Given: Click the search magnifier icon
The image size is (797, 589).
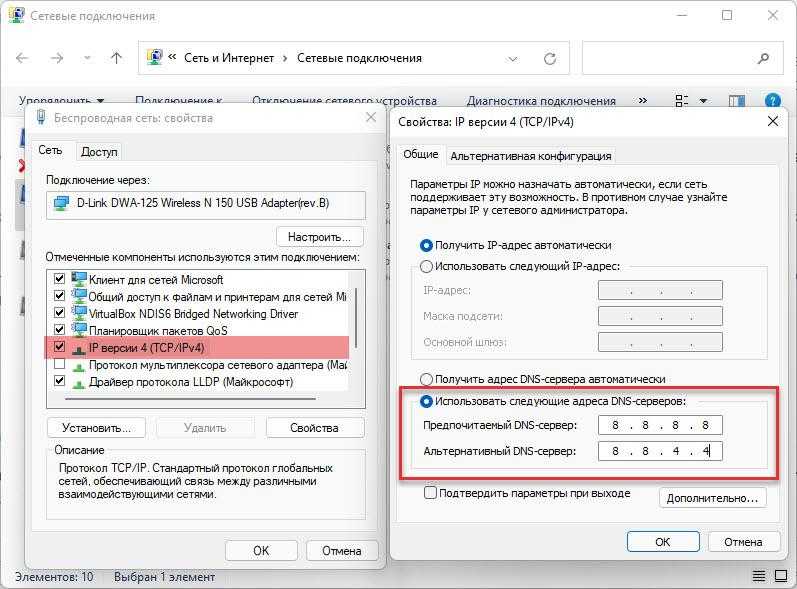Looking at the screenshot, I should (x=763, y=58).
